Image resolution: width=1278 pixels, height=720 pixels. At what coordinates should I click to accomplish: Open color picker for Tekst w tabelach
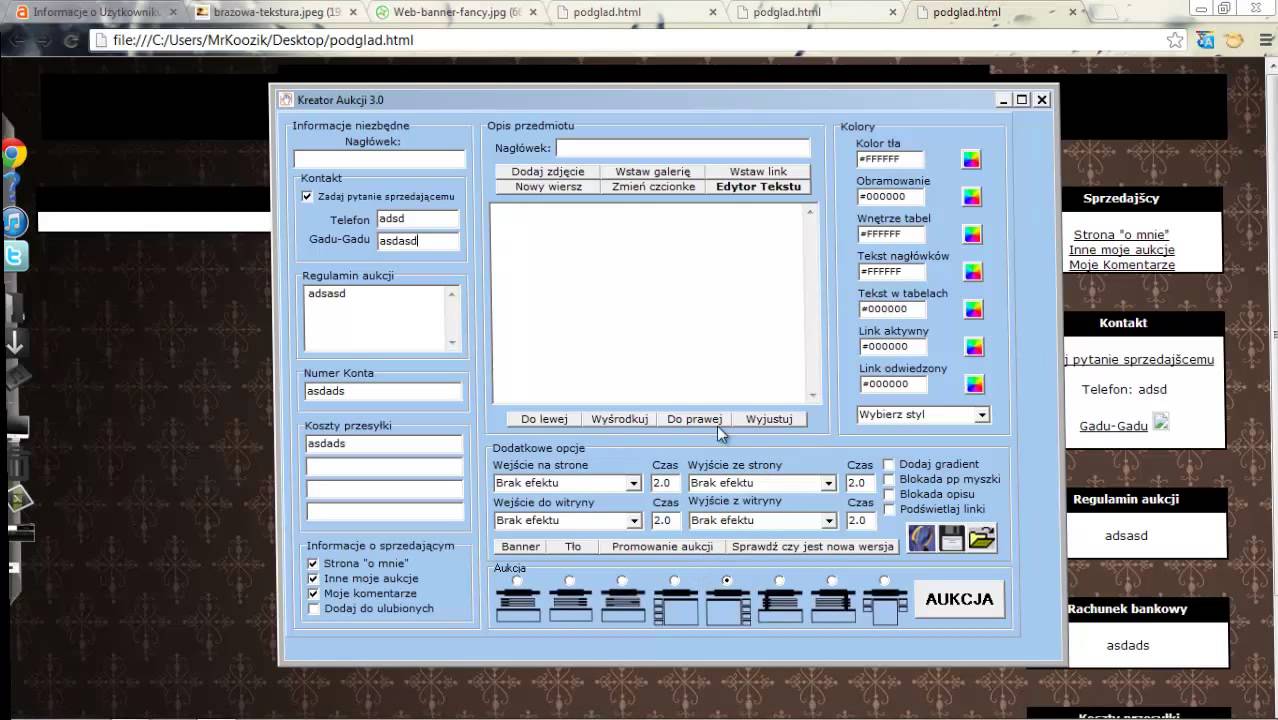(x=973, y=309)
